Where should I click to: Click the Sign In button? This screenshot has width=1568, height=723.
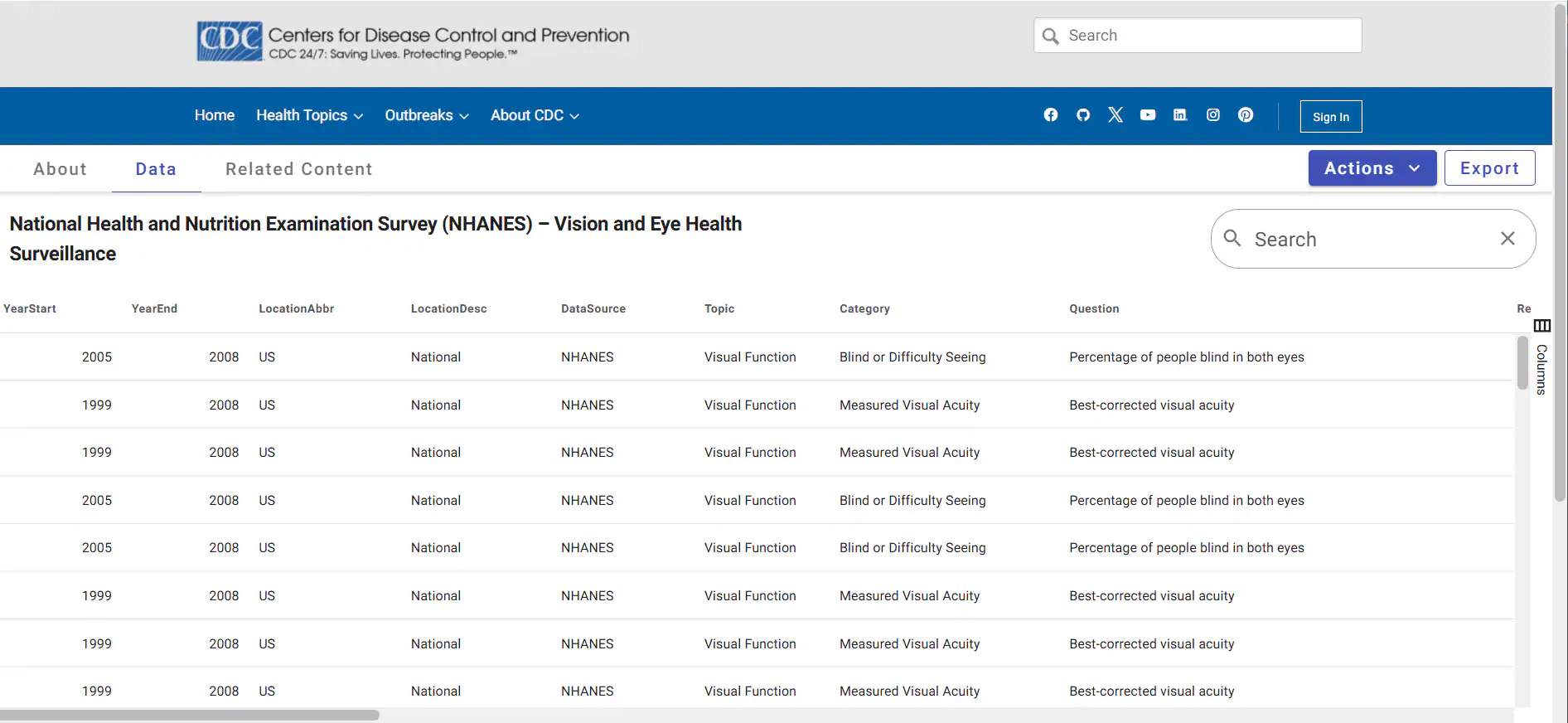pos(1330,117)
